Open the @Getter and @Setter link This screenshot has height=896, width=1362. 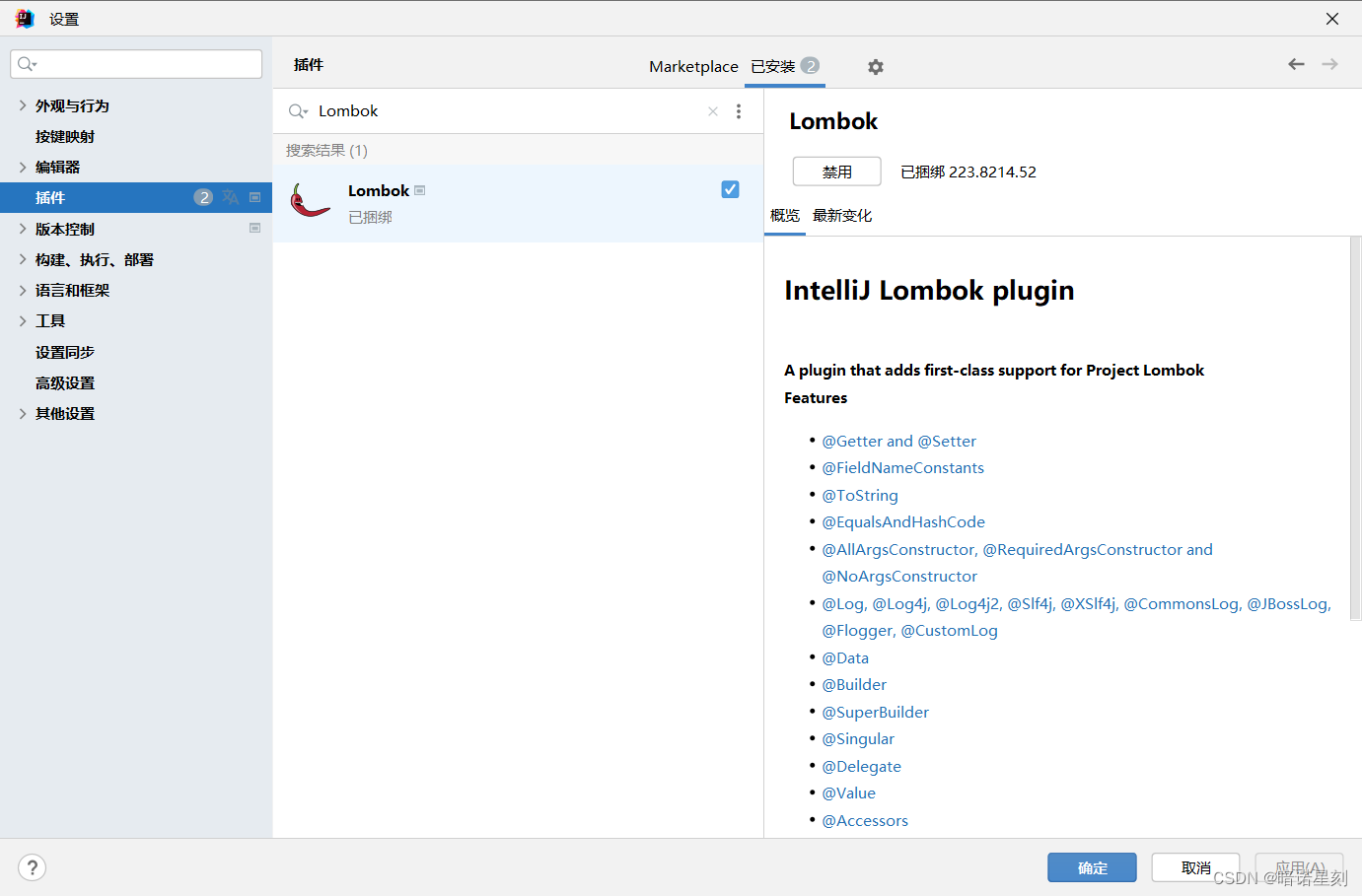(x=898, y=441)
